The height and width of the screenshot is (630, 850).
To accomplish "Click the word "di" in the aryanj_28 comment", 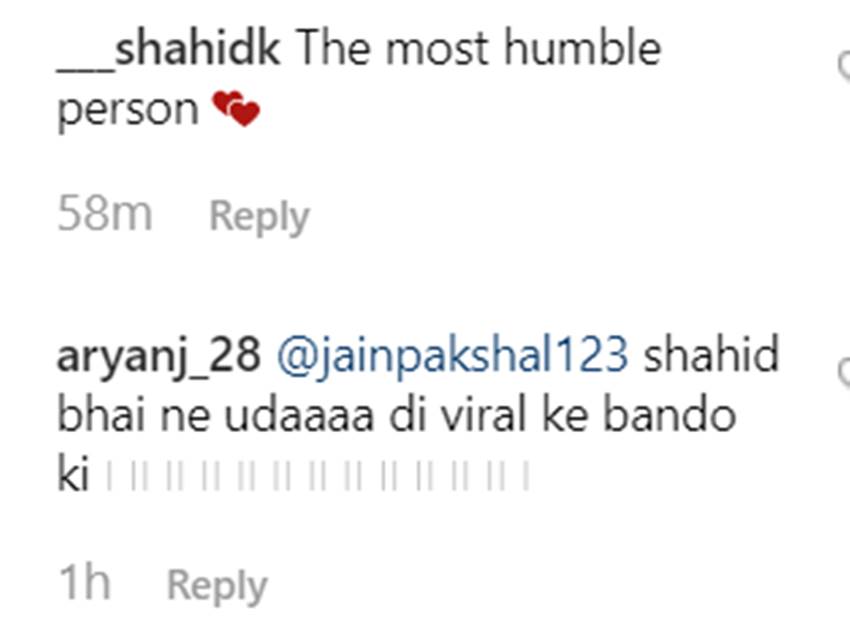I will (x=407, y=416).
